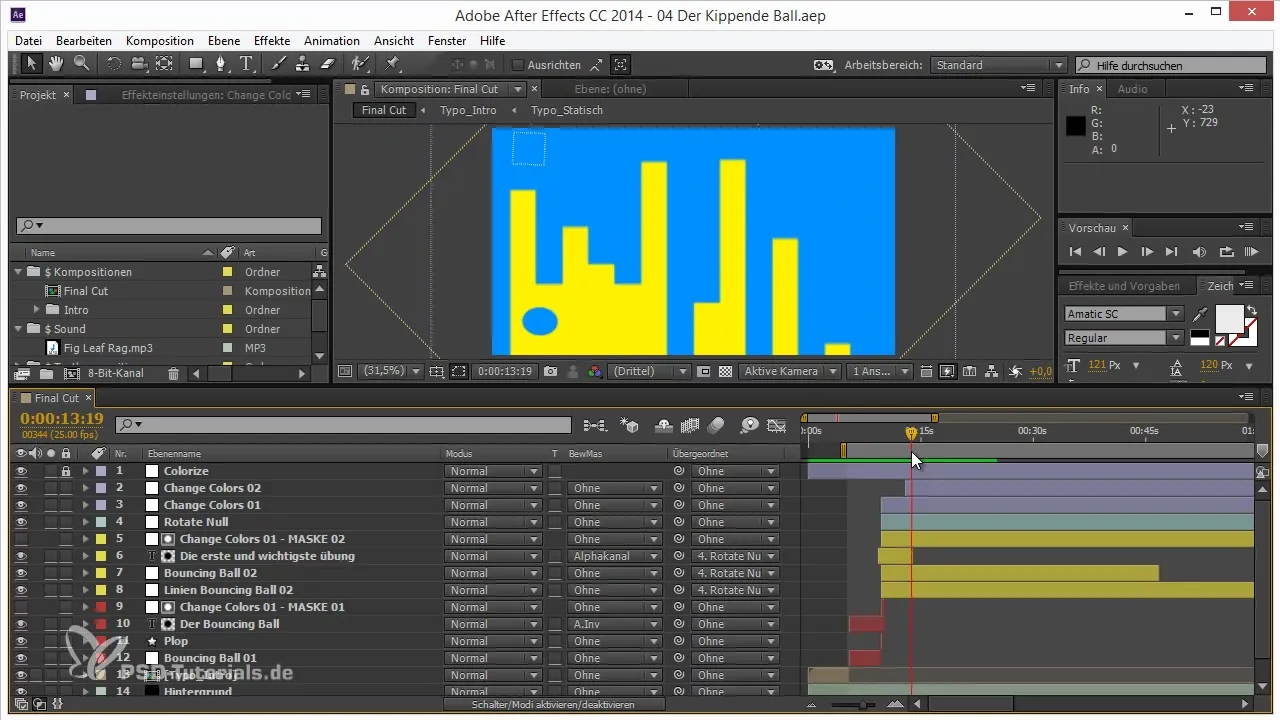Toggle the Ausrichten snapping checkbox
Screen dimensions: 1280x720
pyautogui.click(x=517, y=65)
